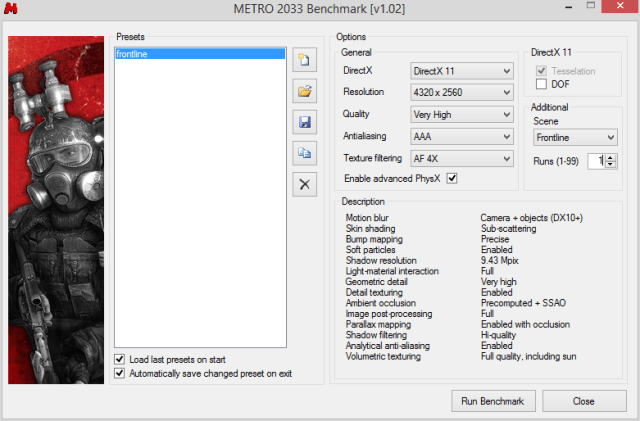Select the frontline preset in the list
The image size is (640, 421).
tap(200, 53)
